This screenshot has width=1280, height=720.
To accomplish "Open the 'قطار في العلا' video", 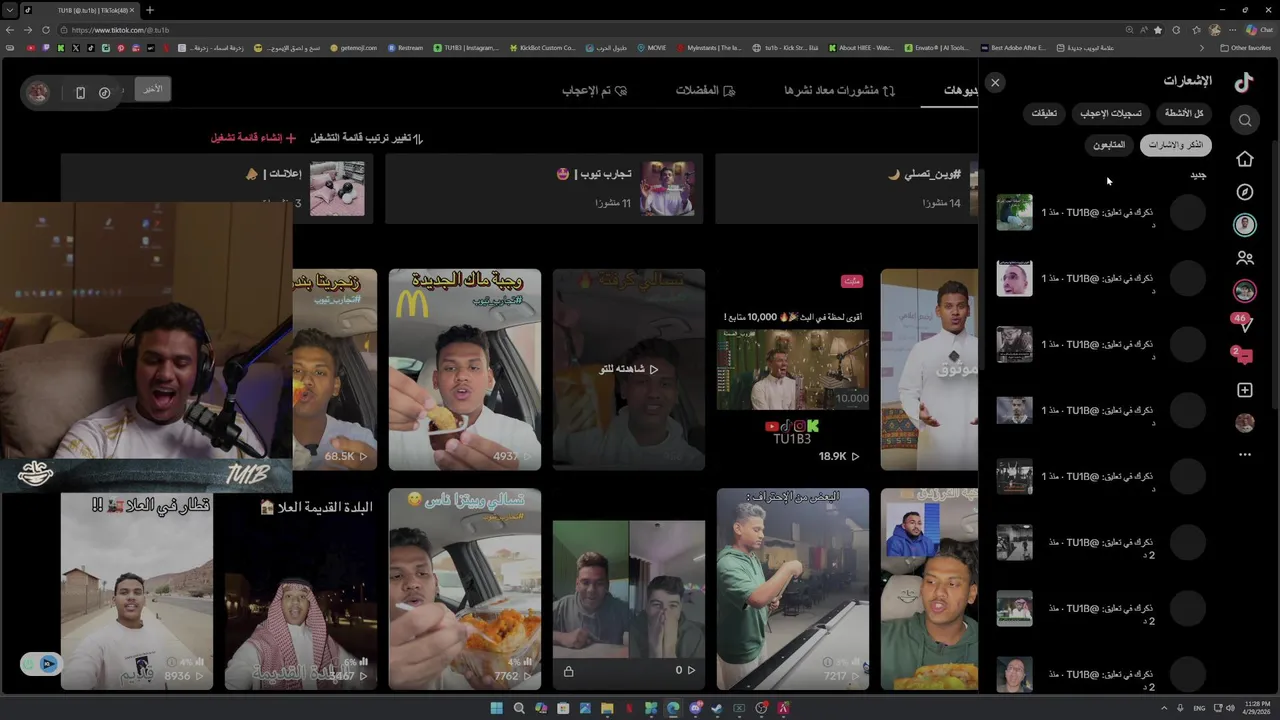I will click(137, 590).
